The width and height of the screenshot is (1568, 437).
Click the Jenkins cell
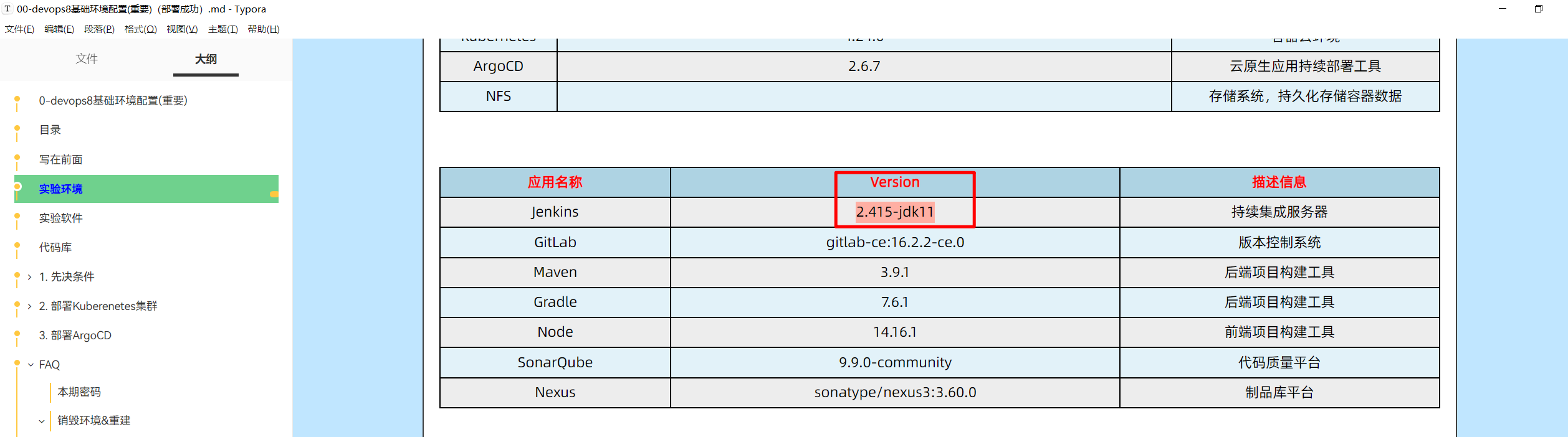pos(555,212)
